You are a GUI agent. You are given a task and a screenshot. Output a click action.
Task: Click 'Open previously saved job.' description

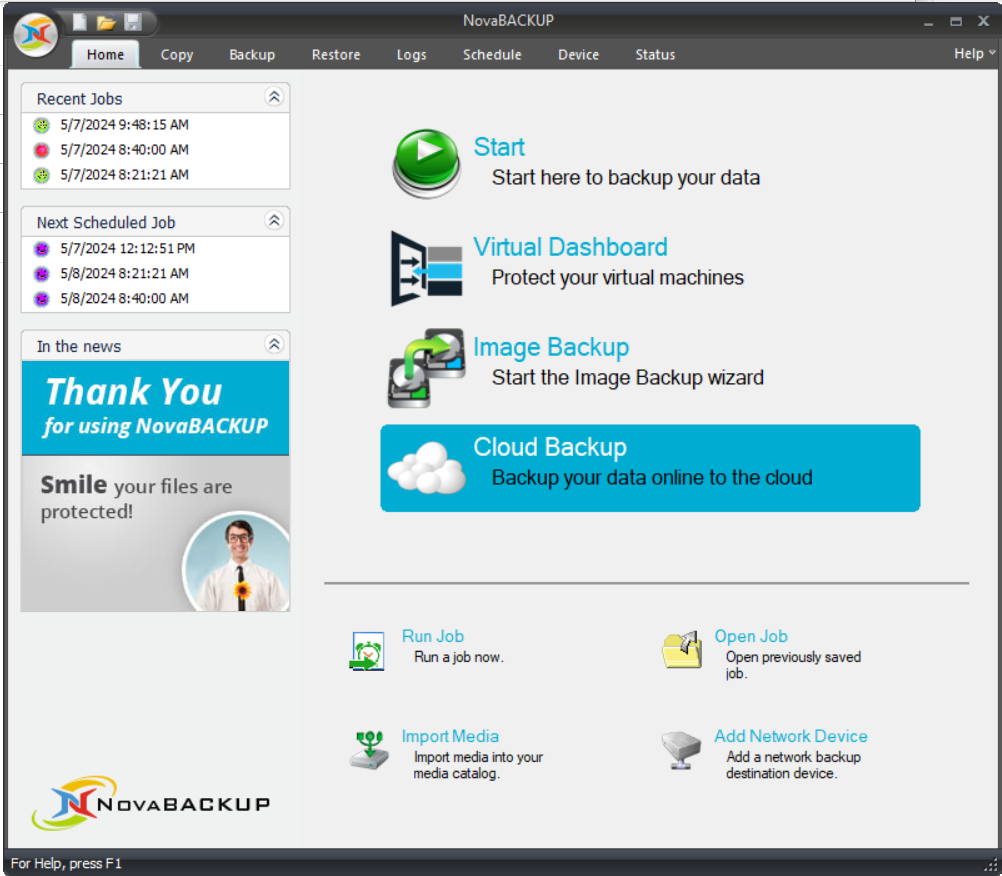click(793, 665)
